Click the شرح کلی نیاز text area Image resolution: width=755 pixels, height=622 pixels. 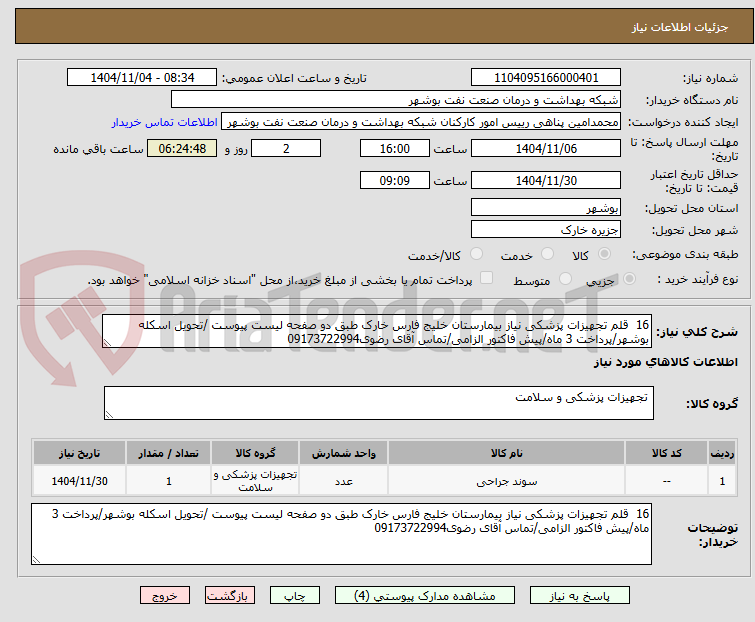(x=377, y=331)
